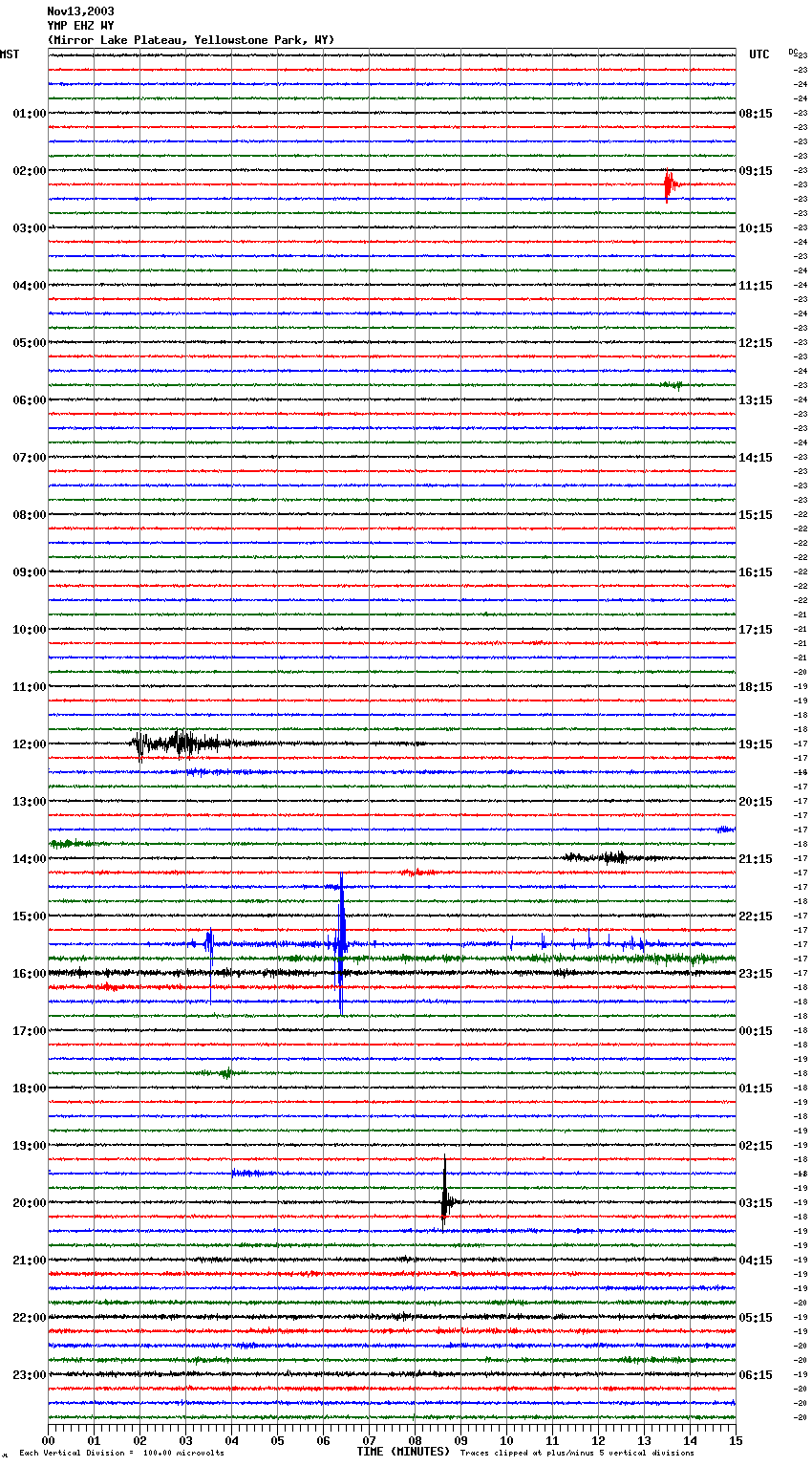Select the YMP EHZ WY station code
Screen dimensions: 812x1466
point(80,26)
